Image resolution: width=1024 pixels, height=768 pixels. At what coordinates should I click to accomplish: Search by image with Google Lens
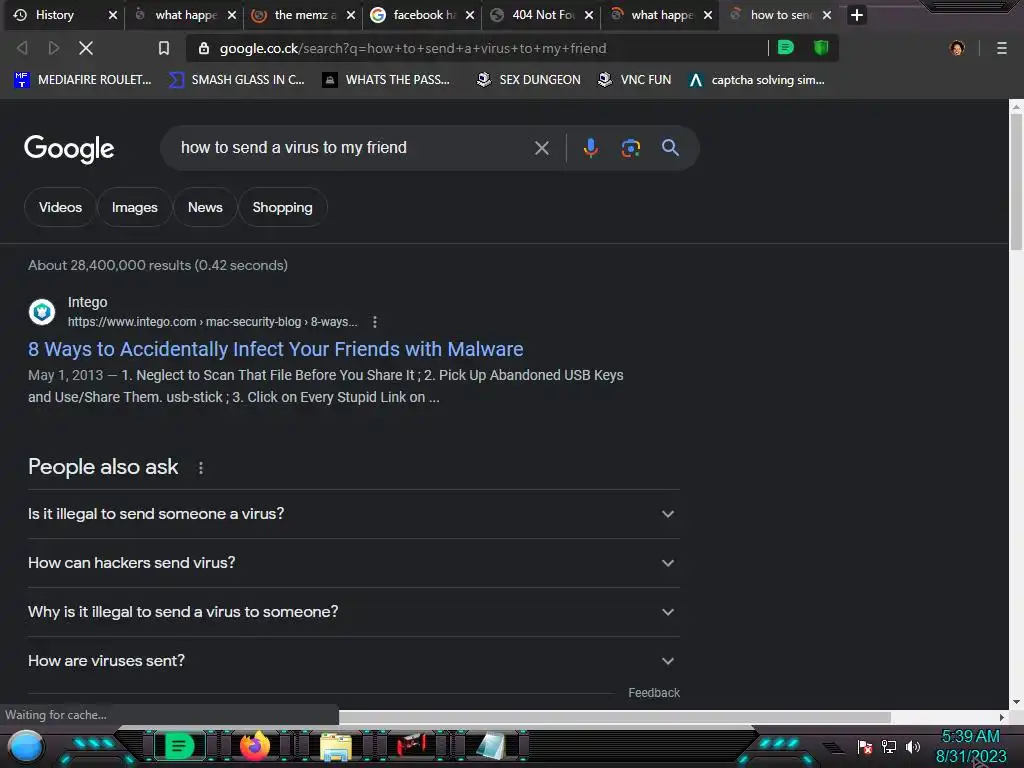tap(630, 148)
